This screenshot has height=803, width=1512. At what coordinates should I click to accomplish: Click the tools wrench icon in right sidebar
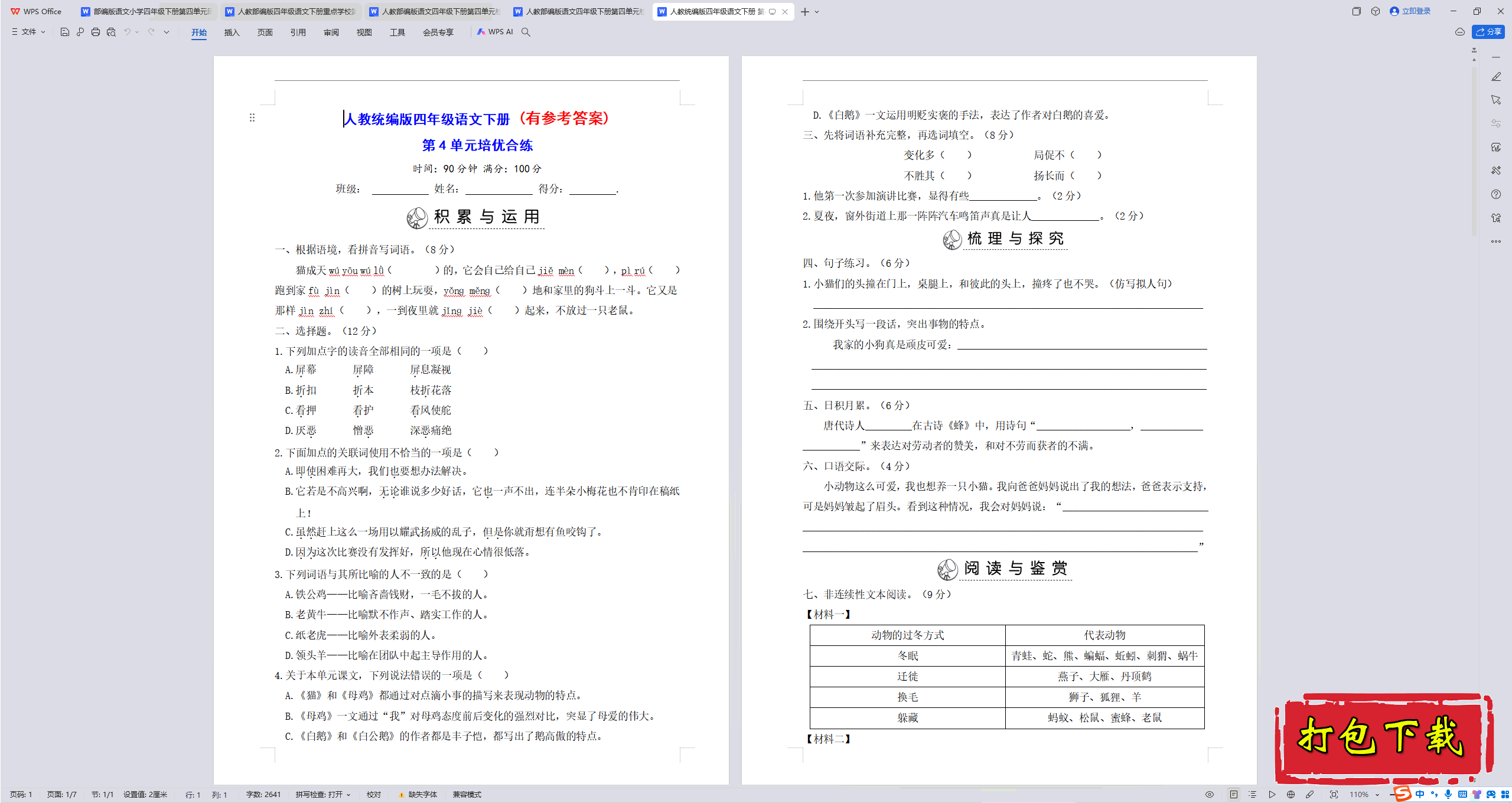[1496, 171]
